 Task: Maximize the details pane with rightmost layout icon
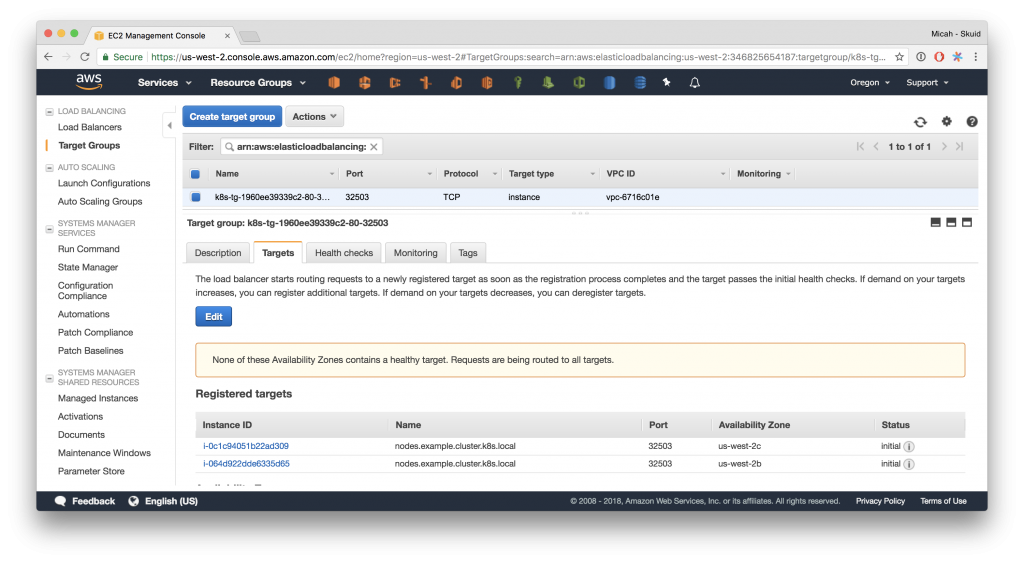[967, 223]
